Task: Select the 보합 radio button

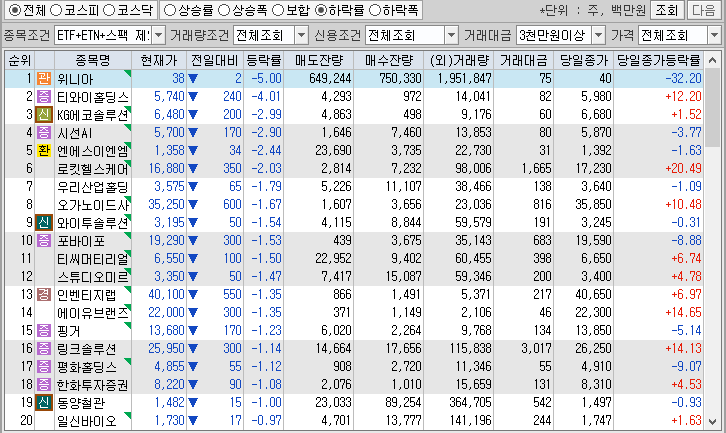Action: [277, 10]
